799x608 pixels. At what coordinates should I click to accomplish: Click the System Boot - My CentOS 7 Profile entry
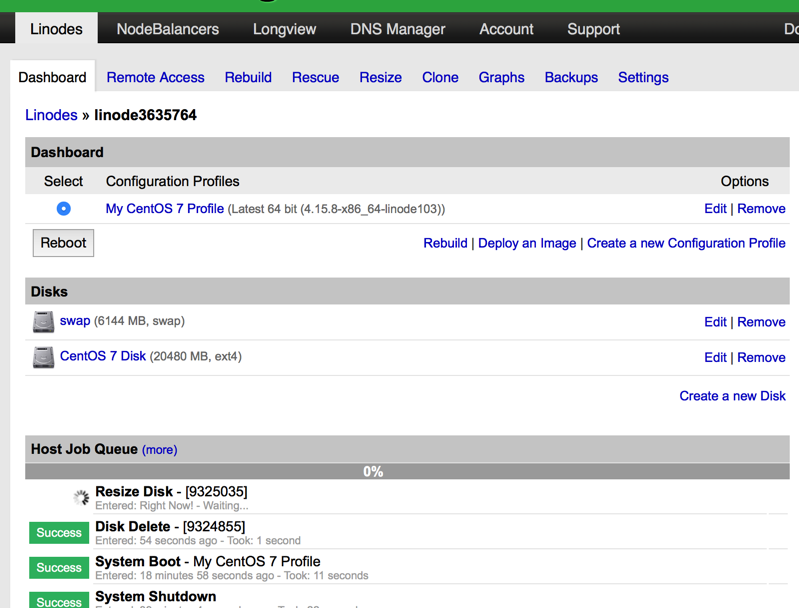(x=208, y=562)
